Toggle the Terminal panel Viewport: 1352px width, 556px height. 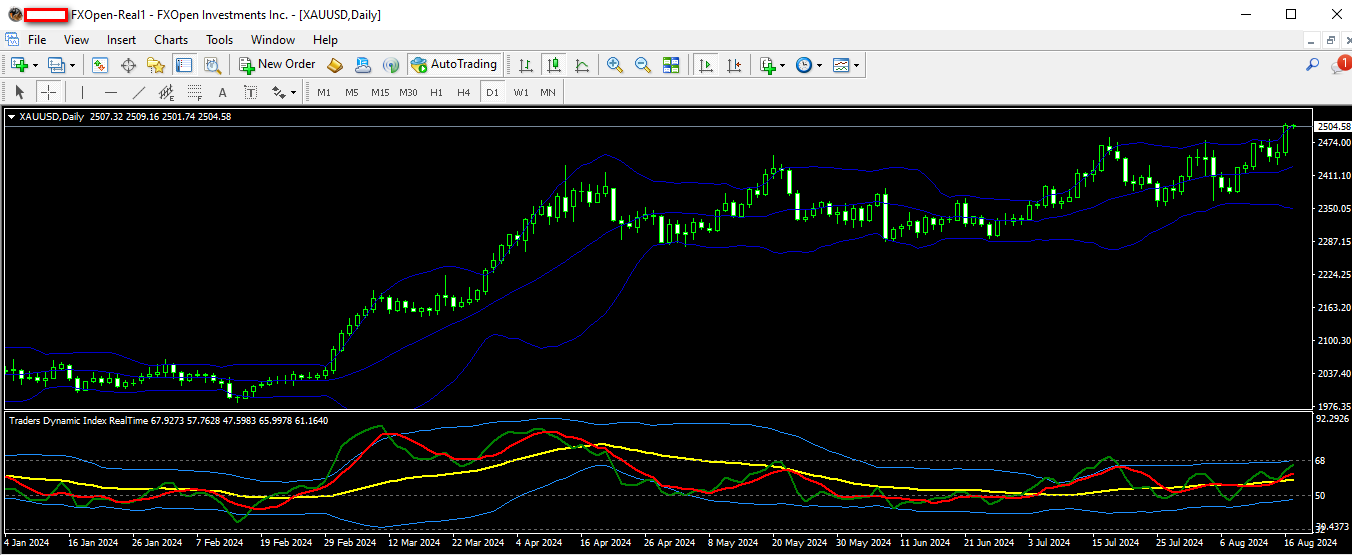(x=184, y=65)
